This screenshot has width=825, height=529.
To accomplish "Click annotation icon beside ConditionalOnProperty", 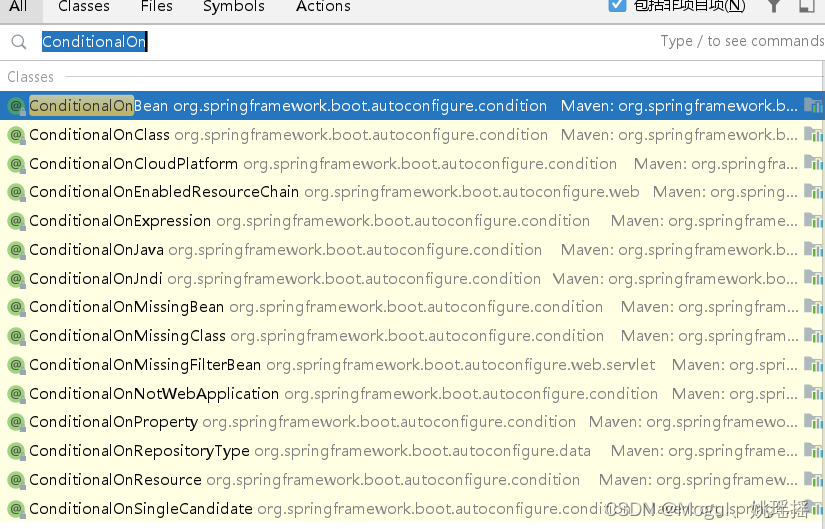I will tap(16, 423).
